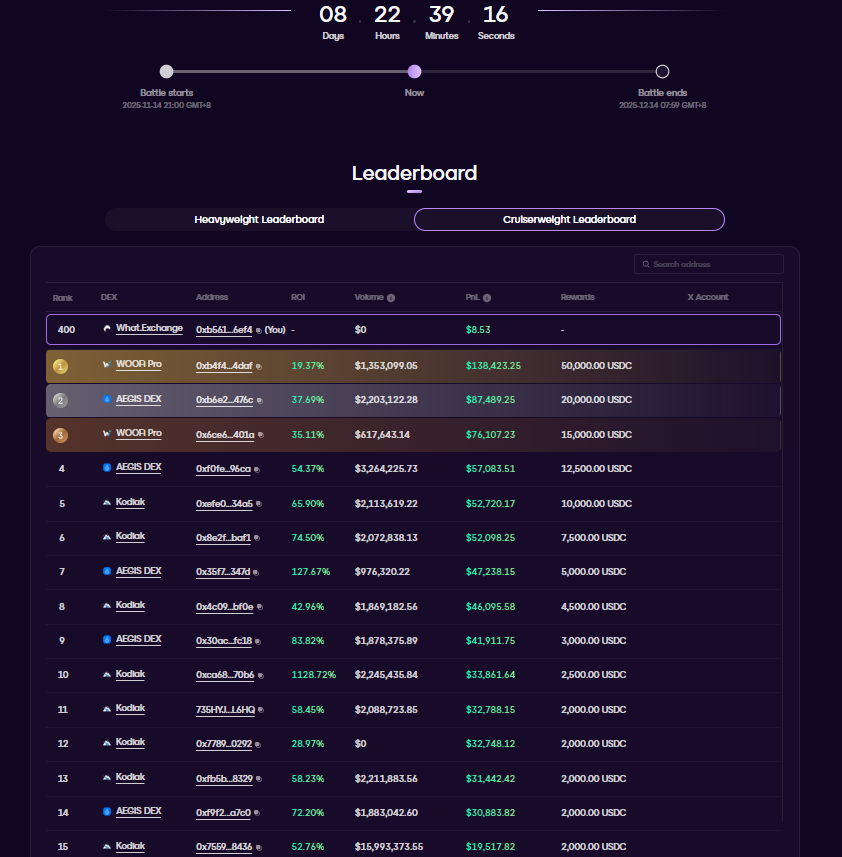Copy the address 0xf0fe...96ca

click(257, 469)
